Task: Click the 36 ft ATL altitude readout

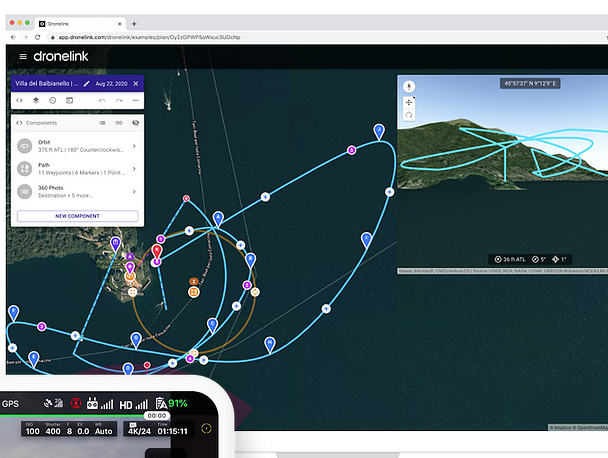Action: (x=510, y=259)
